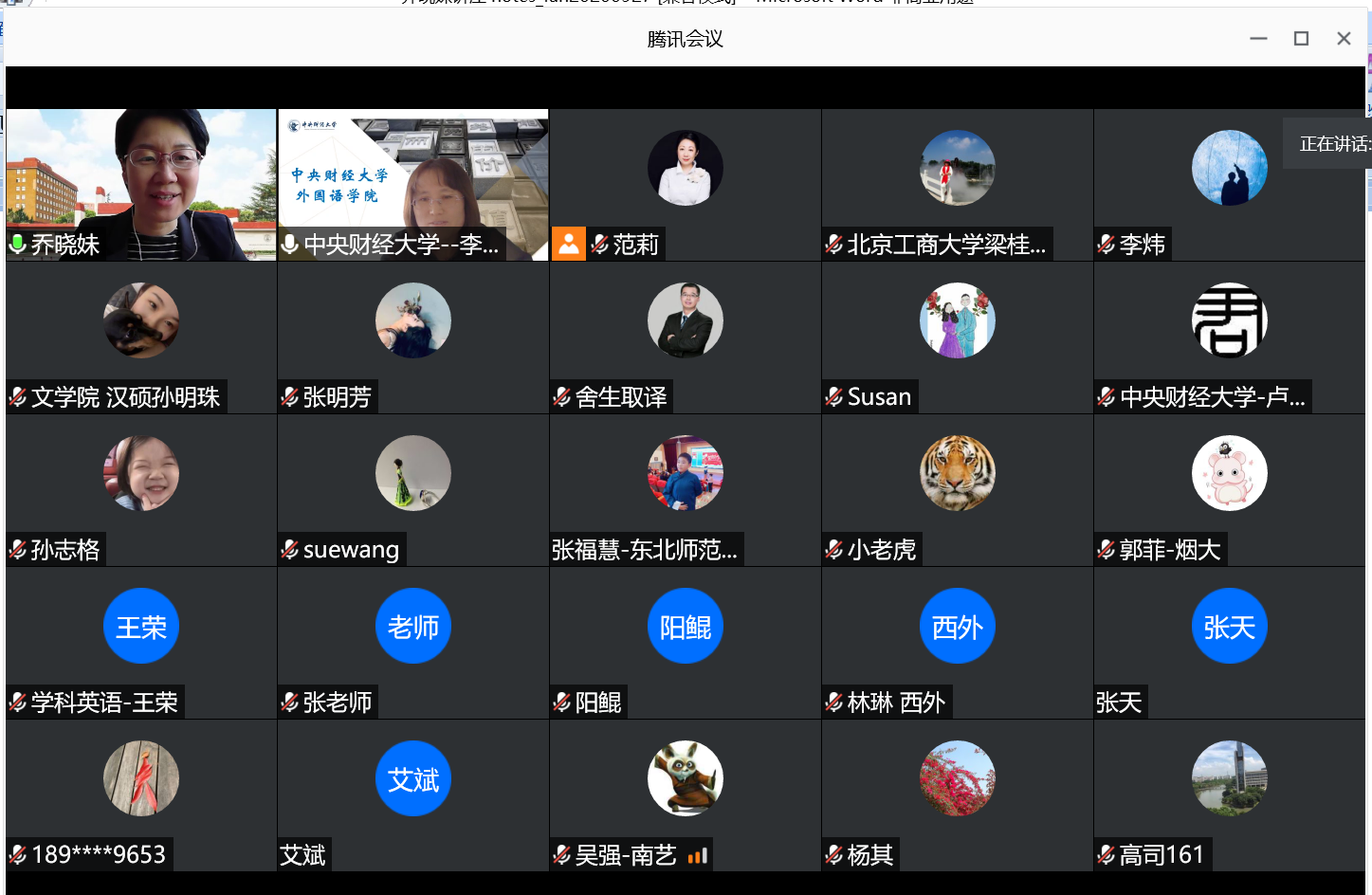Click the microphone icon beside 中央财经大学--李
This screenshot has height=895, width=1372.
click(x=290, y=245)
